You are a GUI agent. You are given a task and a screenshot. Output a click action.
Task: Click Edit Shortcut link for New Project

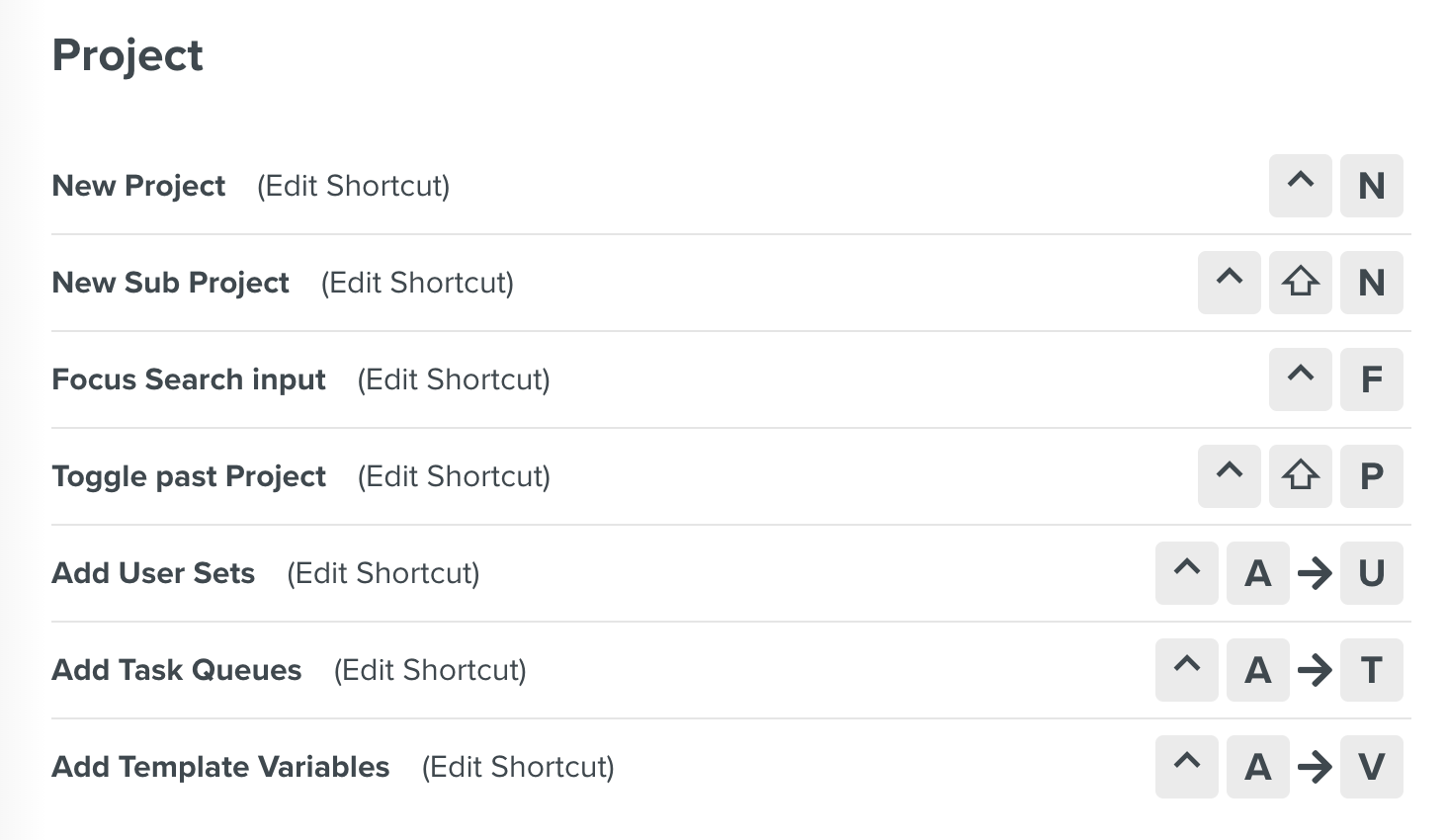click(x=353, y=186)
